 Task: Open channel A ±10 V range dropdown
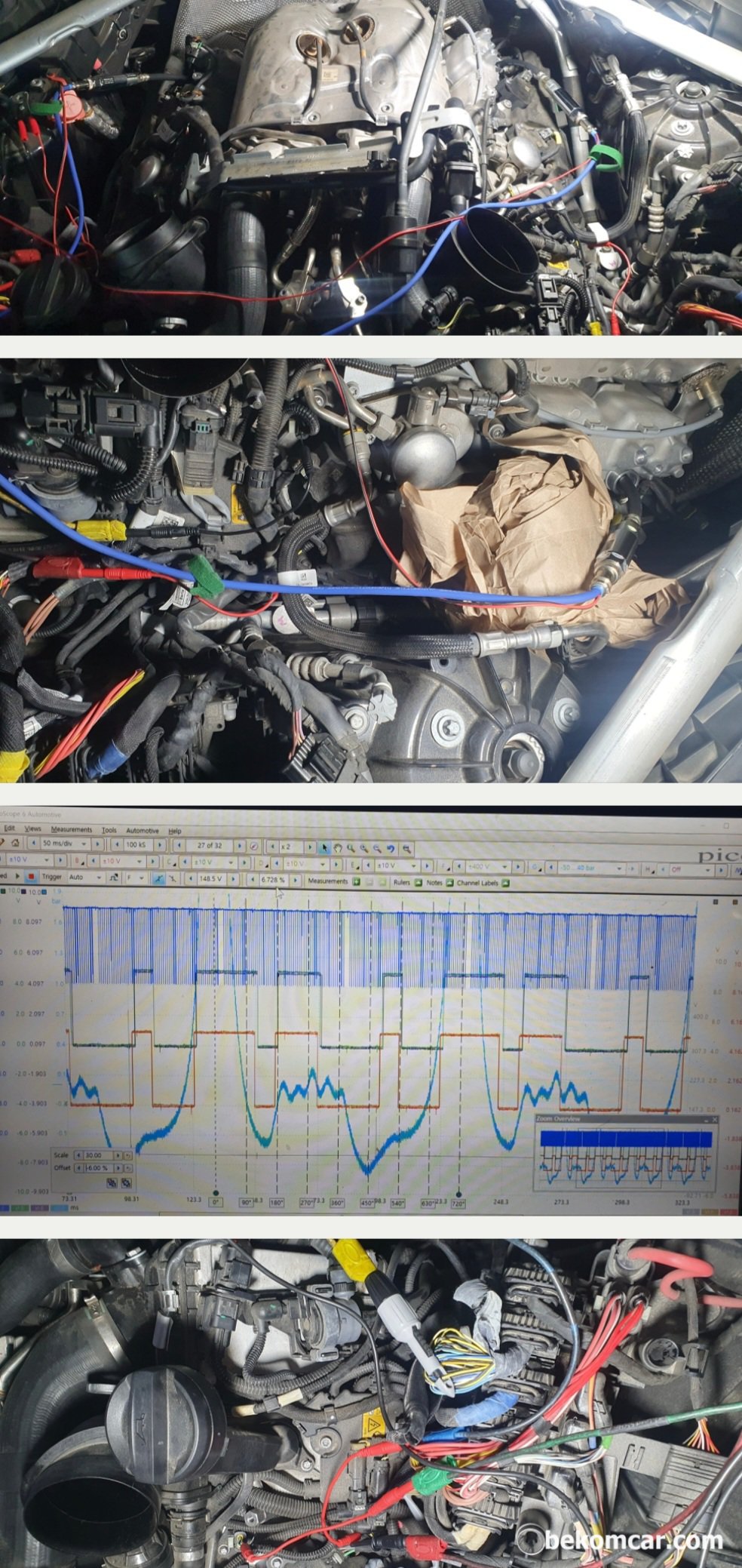(29, 859)
